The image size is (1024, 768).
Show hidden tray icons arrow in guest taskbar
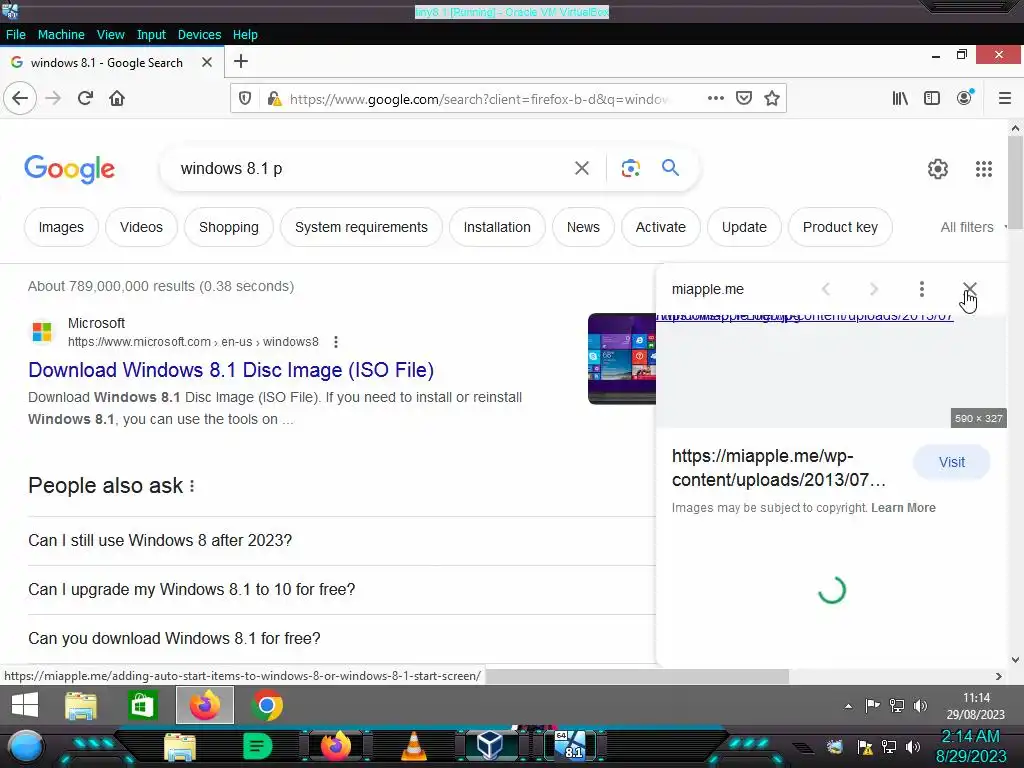(x=848, y=706)
